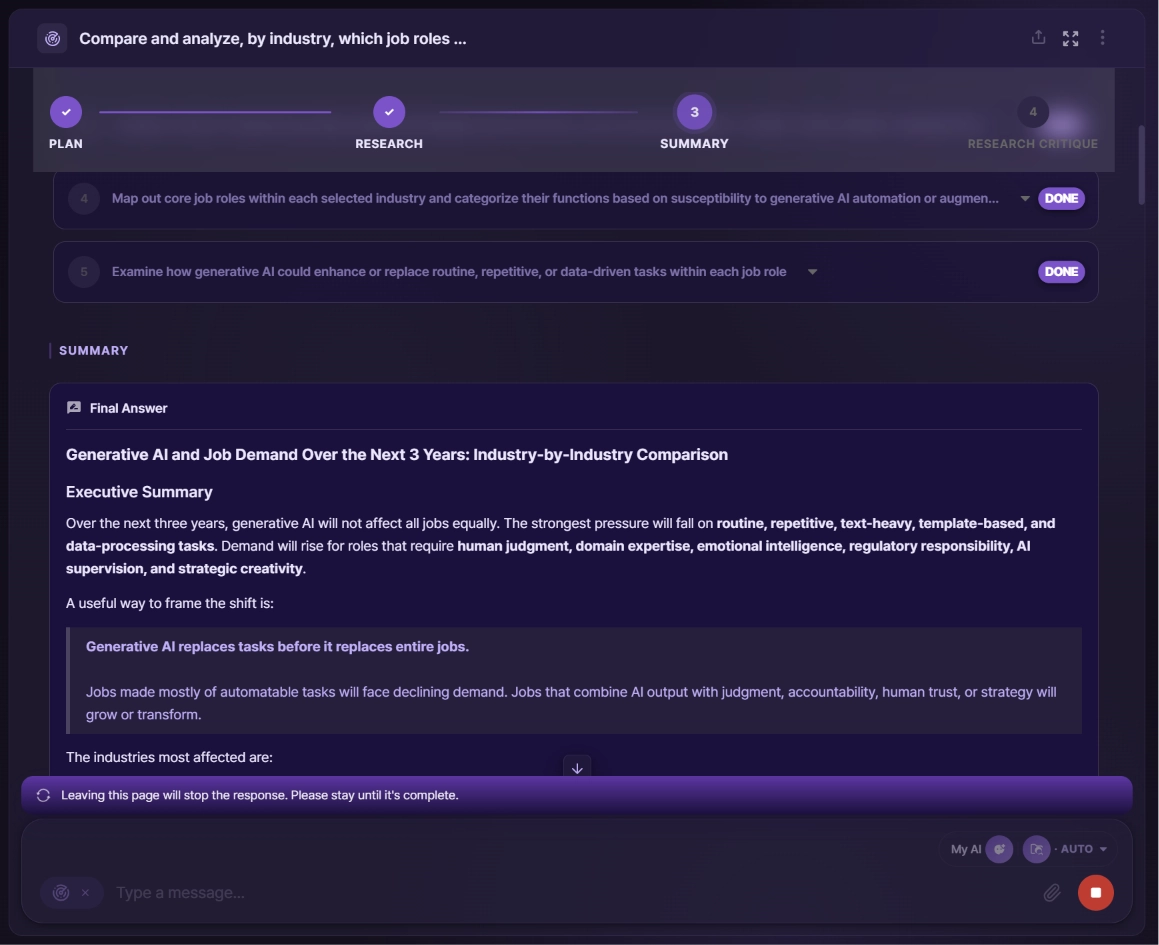
Task: Click the knowledge source icon beside AUTO
Action: (1036, 849)
